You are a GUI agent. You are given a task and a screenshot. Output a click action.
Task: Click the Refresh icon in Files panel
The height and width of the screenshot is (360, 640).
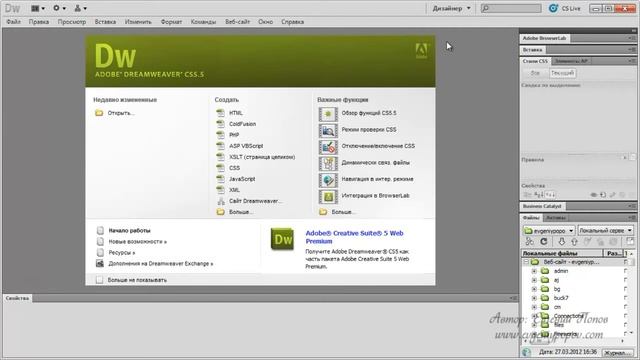[x=544, y=242]
